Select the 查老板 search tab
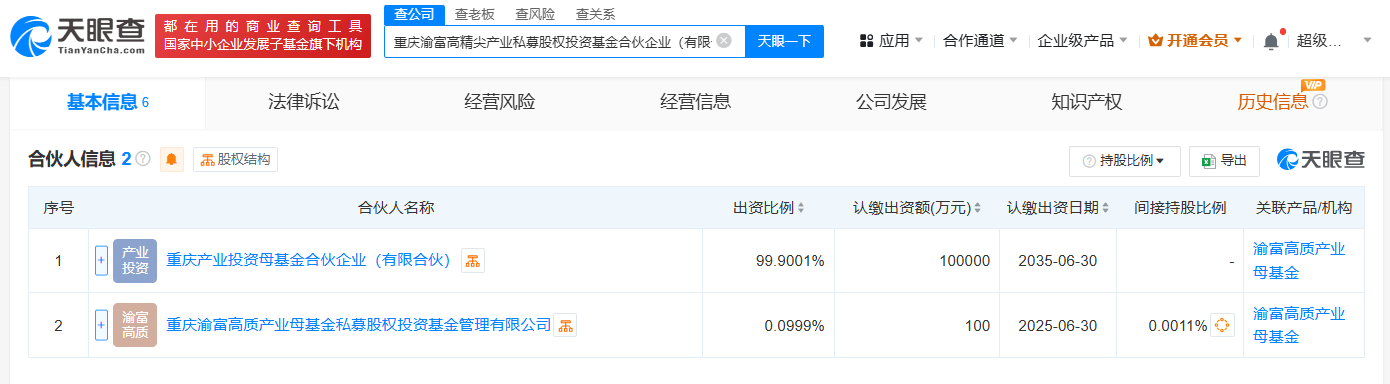Screen dimensions: 1390x384 coord(474,14)
